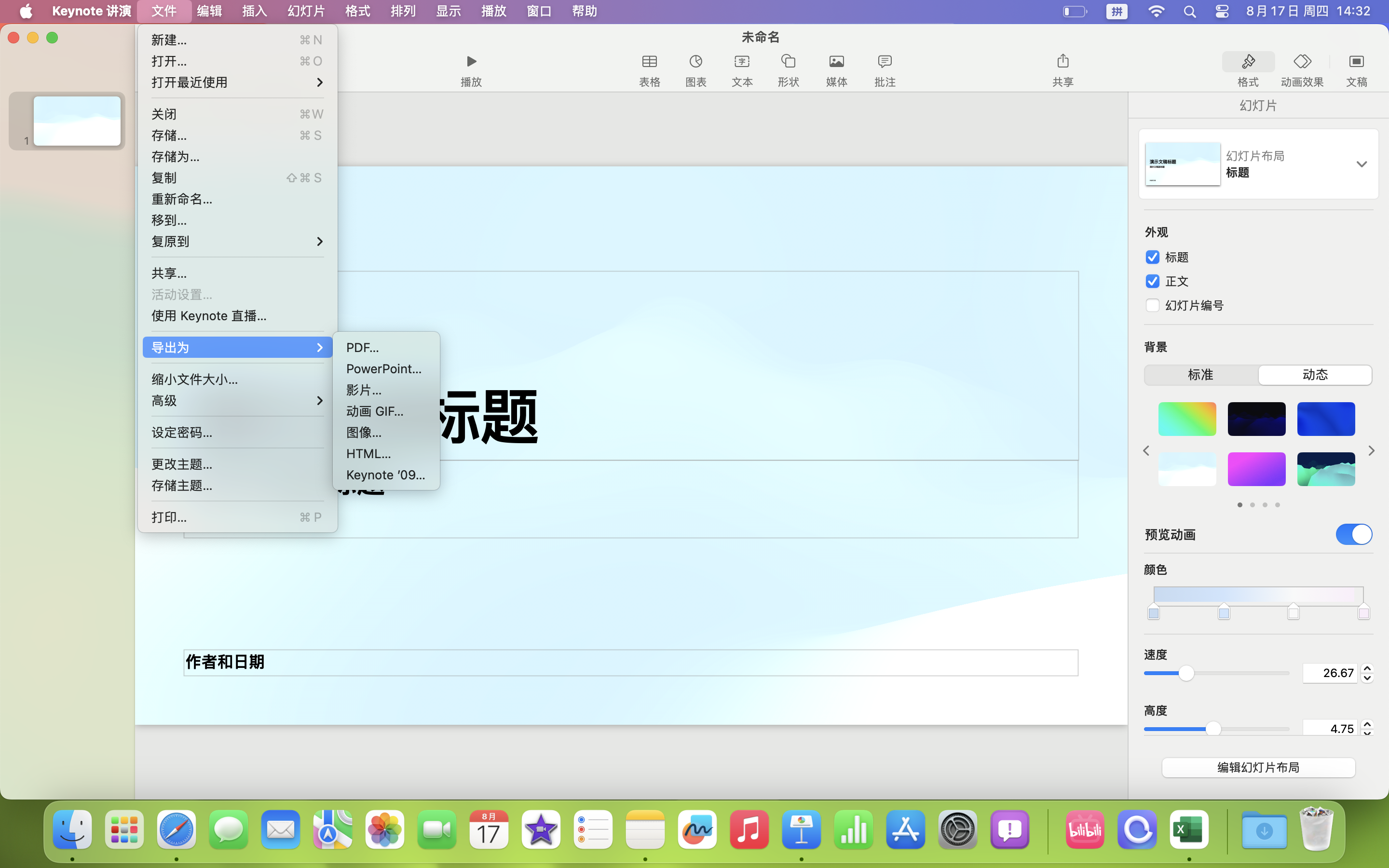Screen dimensions: 1389x868
Task: Open the Table toolbar icon
Action: pyautogui.click(x=649, y=62)
